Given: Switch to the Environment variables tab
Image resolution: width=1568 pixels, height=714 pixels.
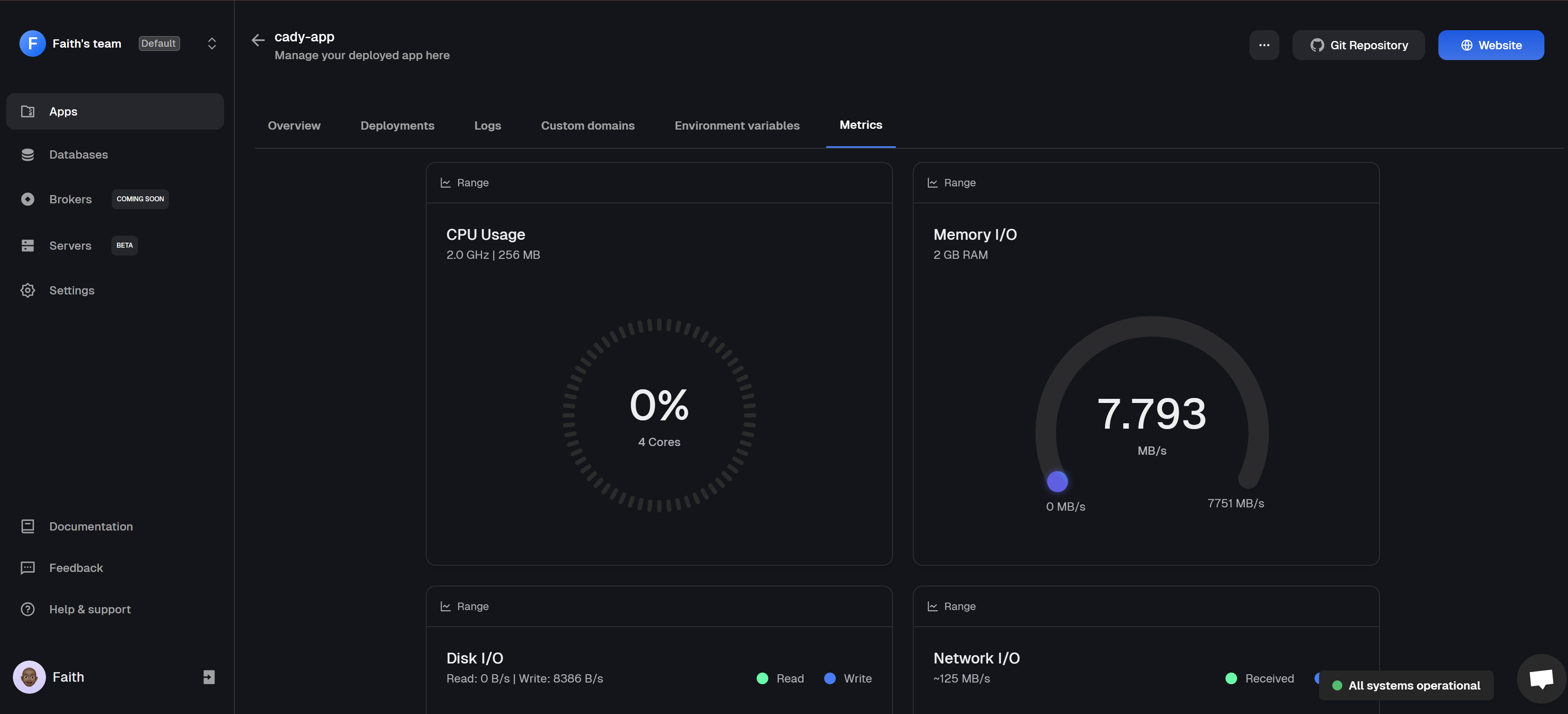Looking at the screenshot, I should 736,125.
